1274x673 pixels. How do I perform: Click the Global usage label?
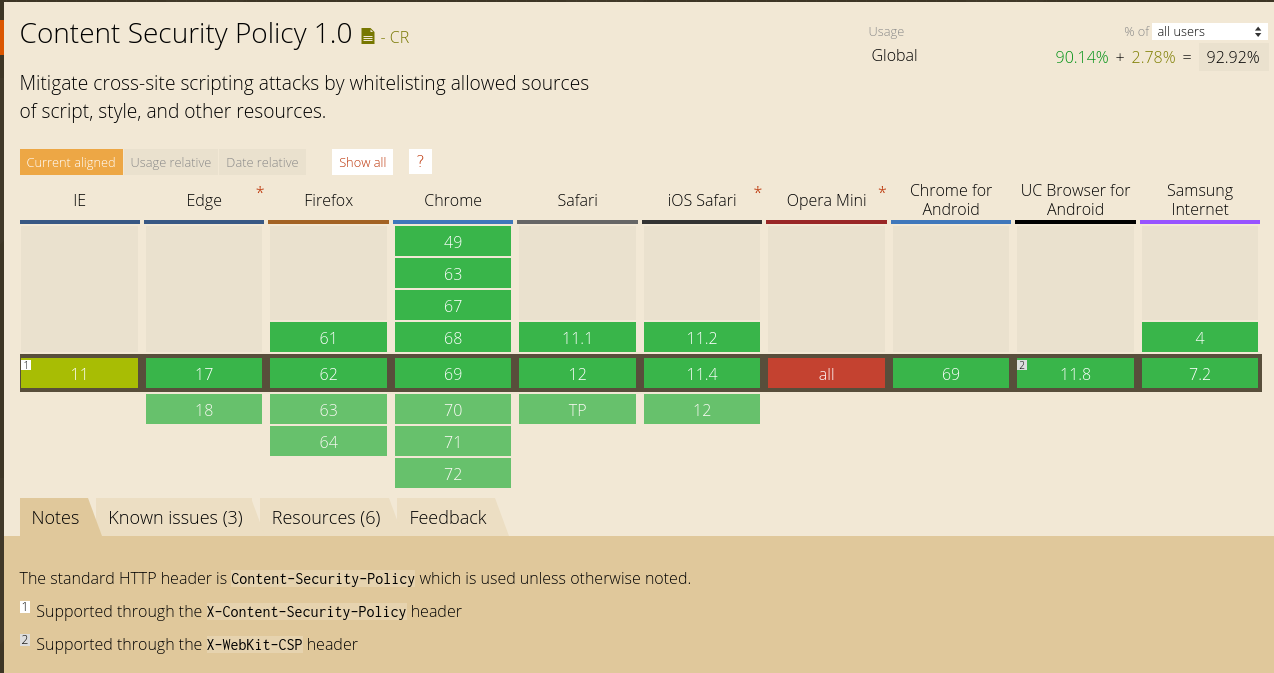(894, 55)
